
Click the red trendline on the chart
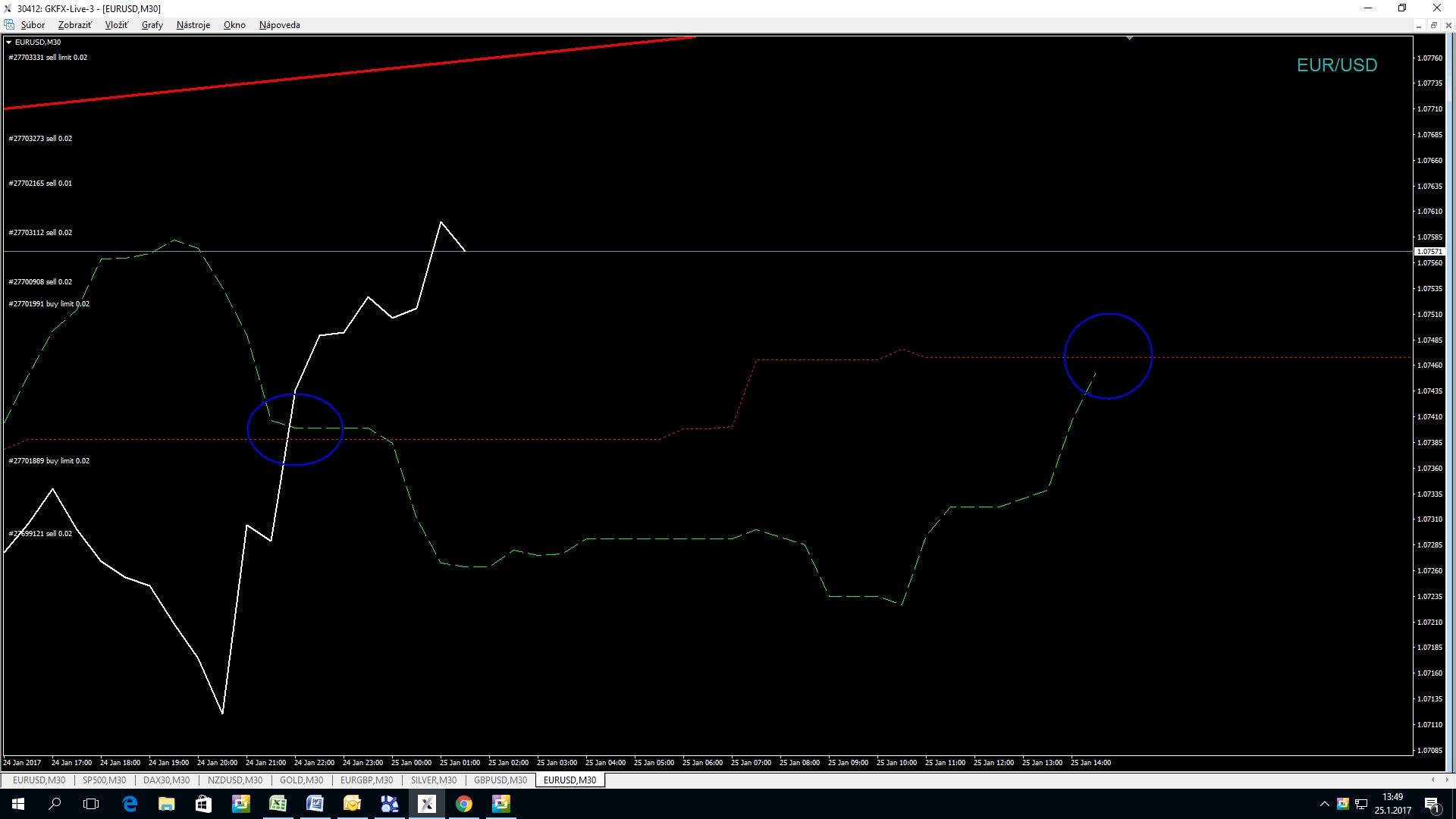tap(349, 73)
